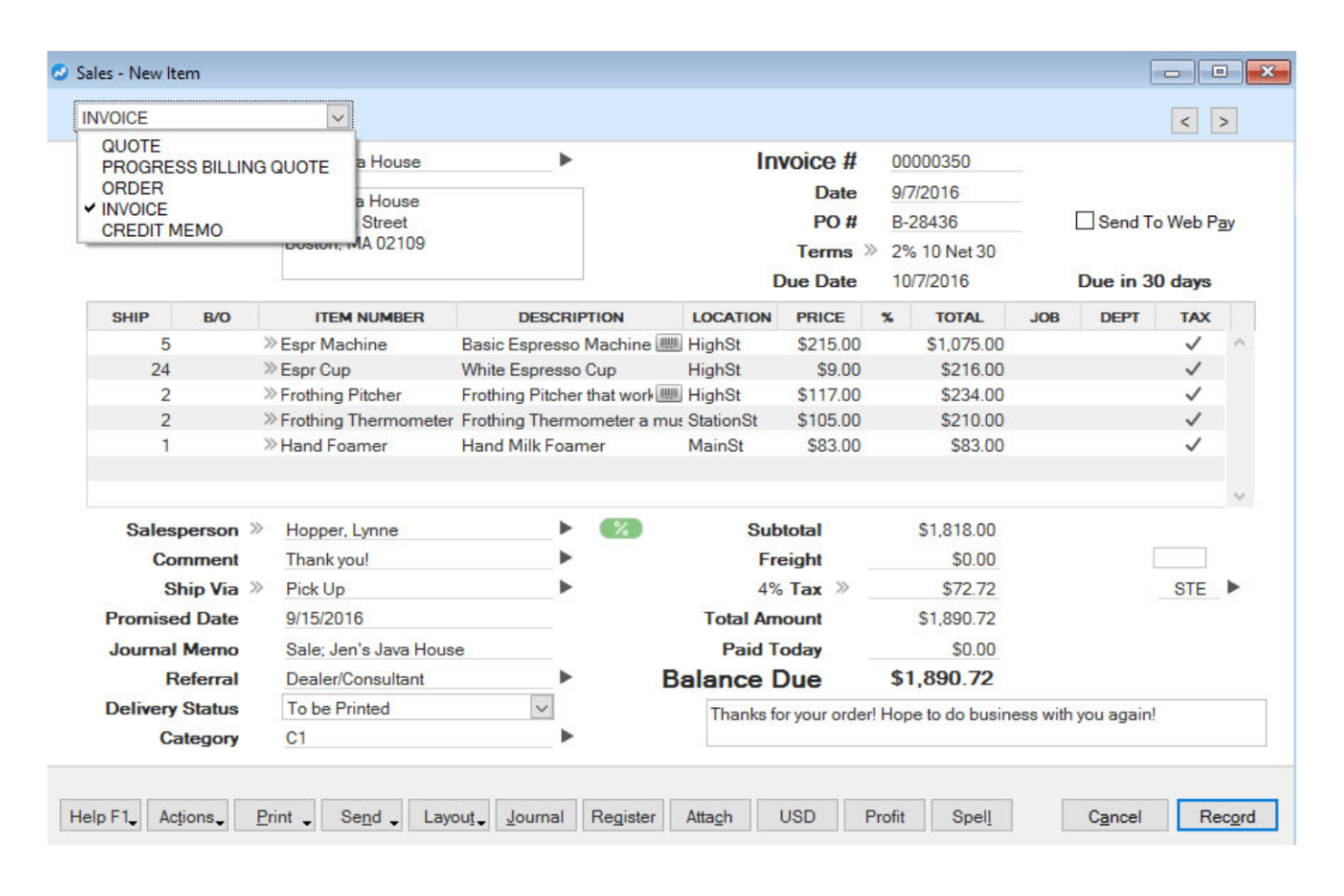The image size is (1344, 896).
Task: Click the arrow beside Ship Via Pick Up
Action: (x=567, y=588)
